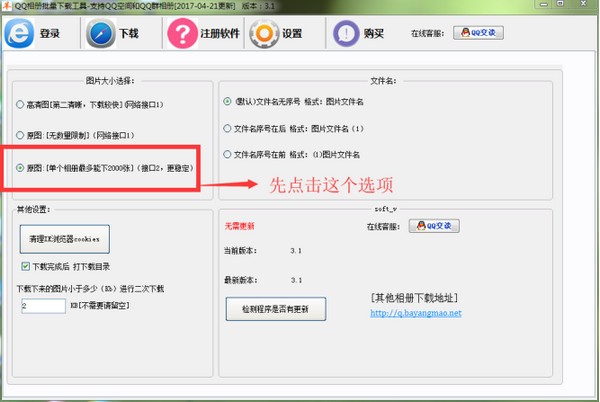Maximize the window
This screenshot has width=600, height=402.
pyautogui.click(x=560, y=4)
